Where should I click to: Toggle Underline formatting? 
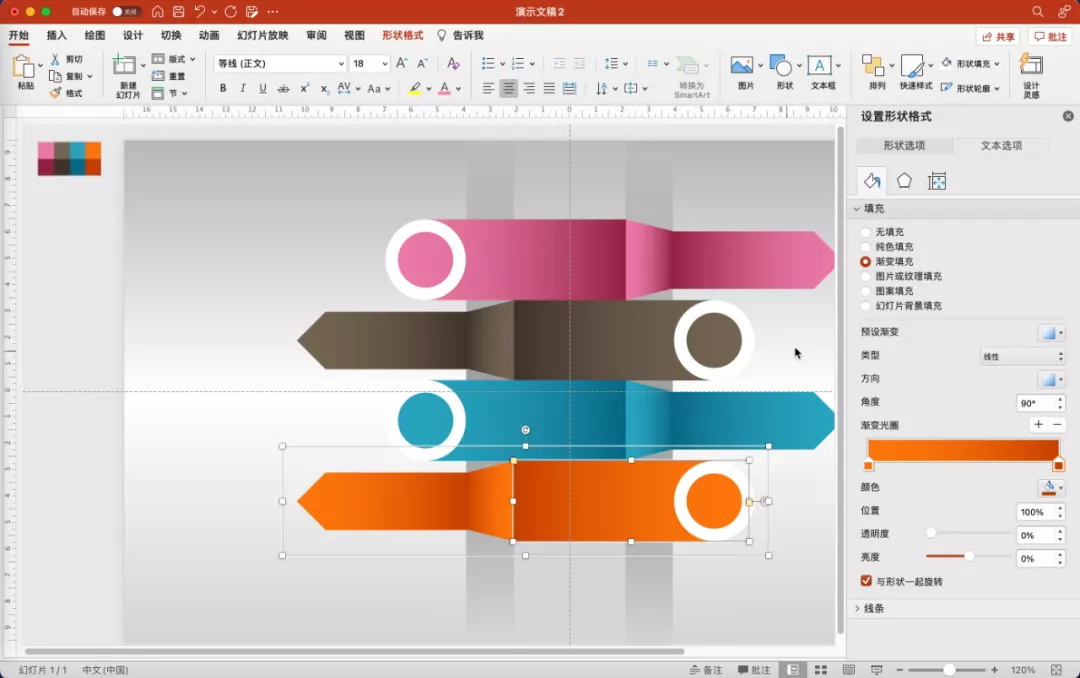(x=262, y=88)
